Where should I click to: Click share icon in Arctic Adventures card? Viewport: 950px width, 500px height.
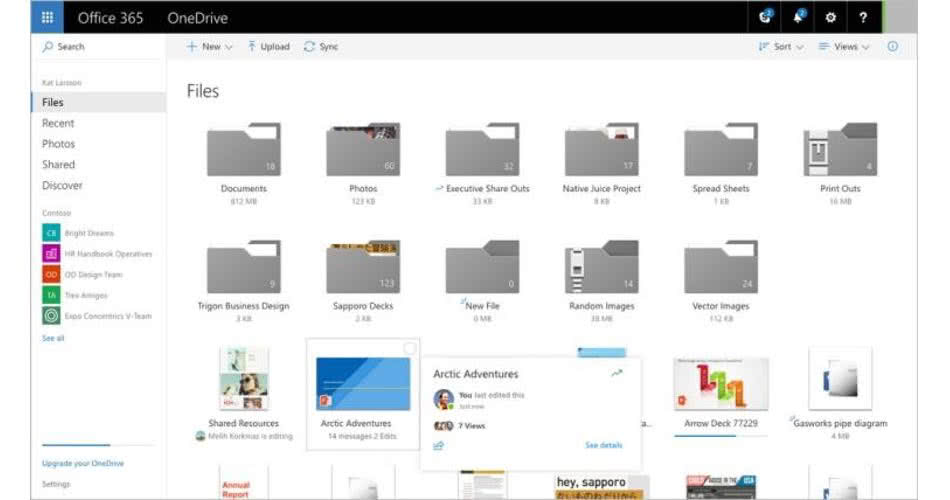click(439, 445)
